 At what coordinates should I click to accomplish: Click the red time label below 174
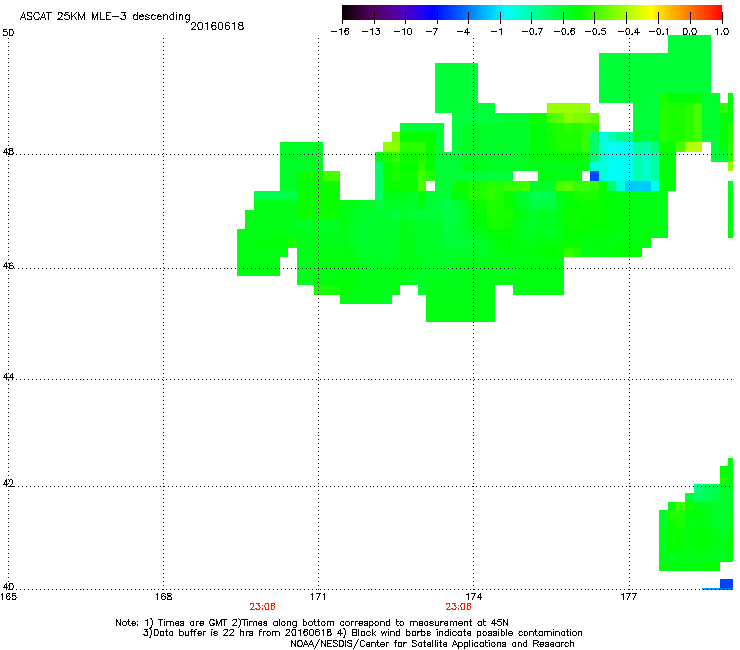tap(458, 607)
